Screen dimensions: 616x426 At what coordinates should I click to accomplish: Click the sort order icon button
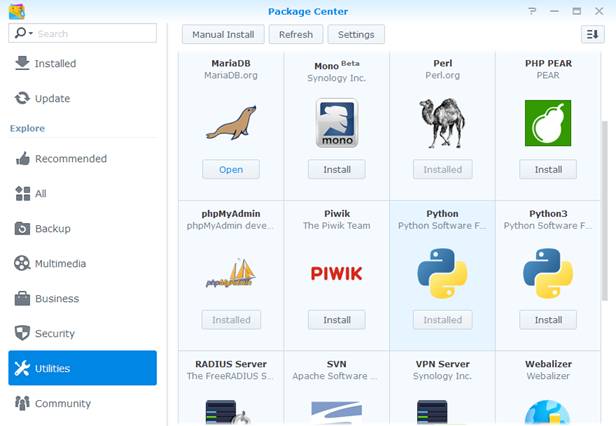pyautogui.click(x=592, y=34)
